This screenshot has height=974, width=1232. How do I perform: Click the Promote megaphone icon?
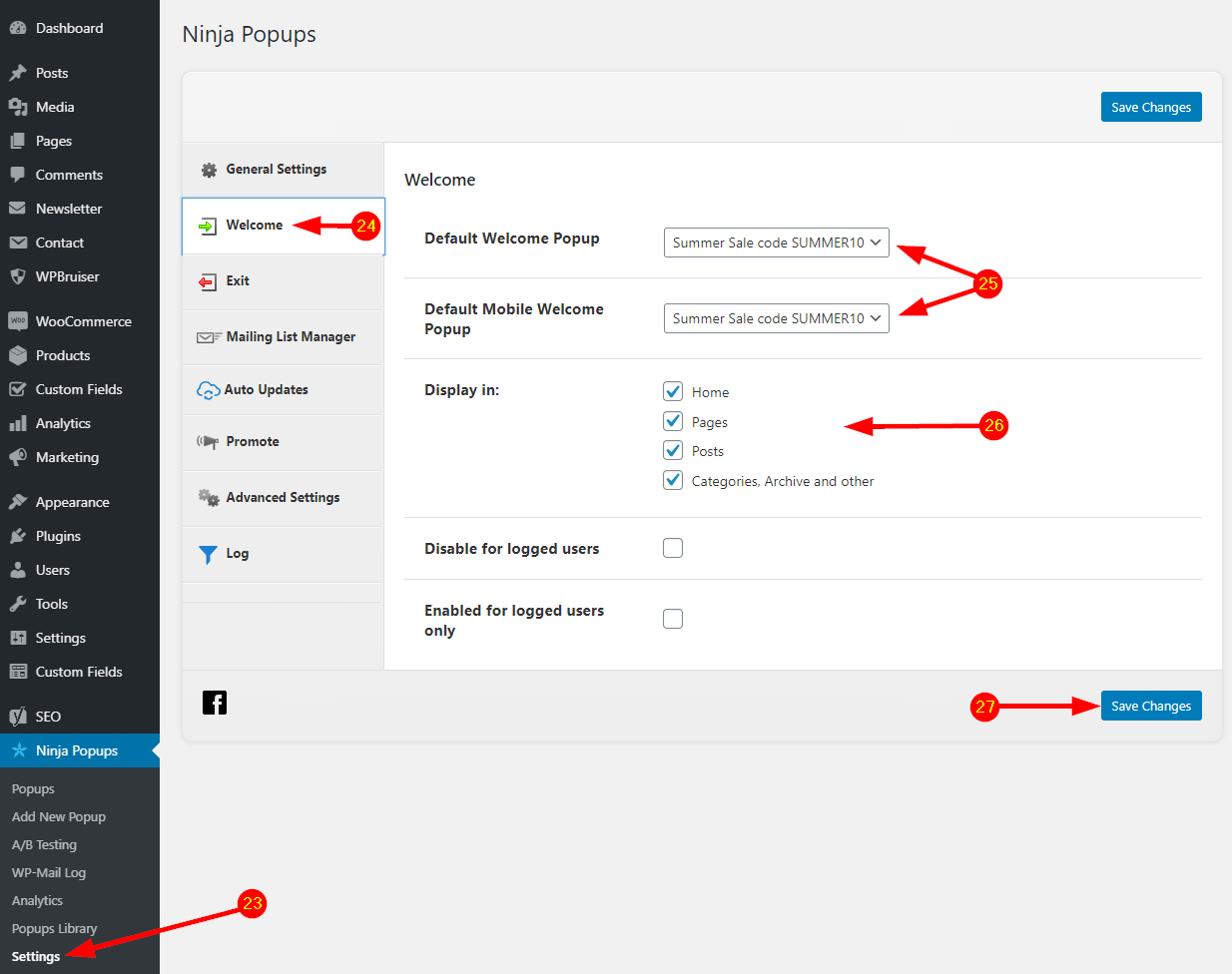tap(208, 442)
